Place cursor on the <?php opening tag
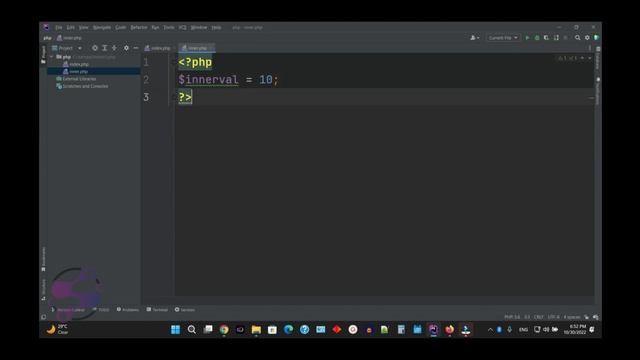 click(195, 62)
